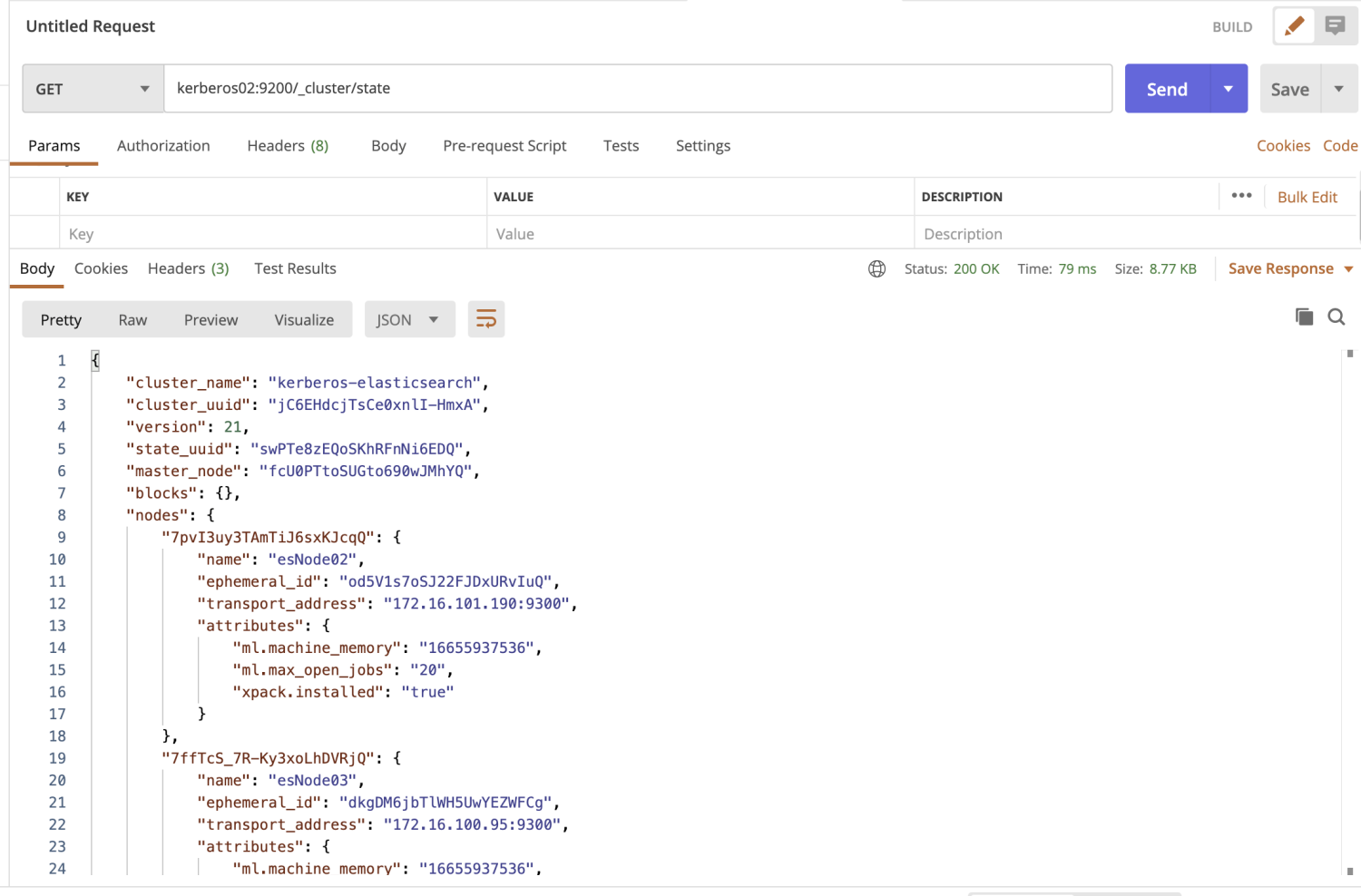Select the Raw response view
The height and width of the screenshot is (896, 1361).
coord(132,320)
